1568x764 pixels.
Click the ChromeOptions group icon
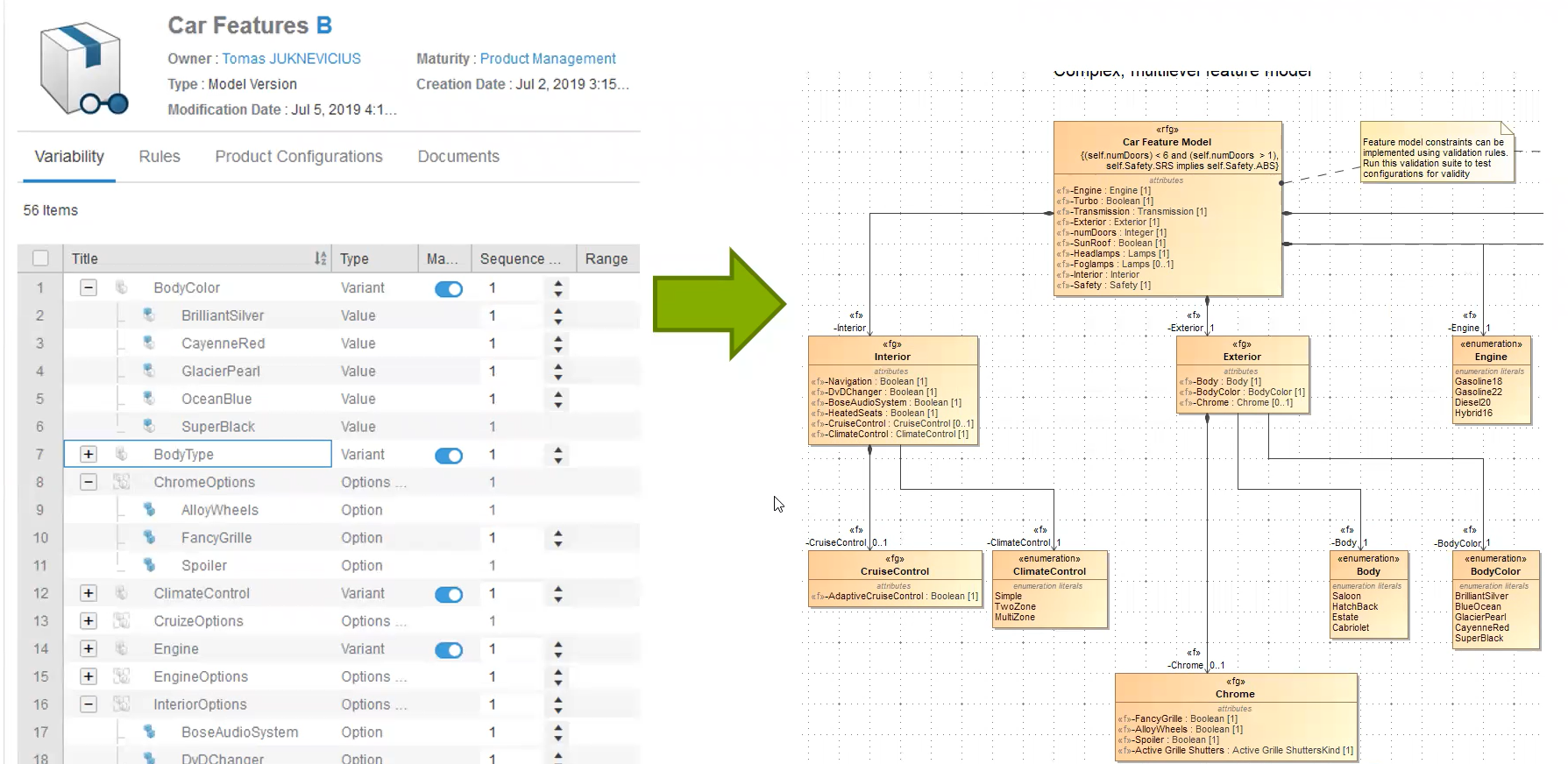coord(121,482)
